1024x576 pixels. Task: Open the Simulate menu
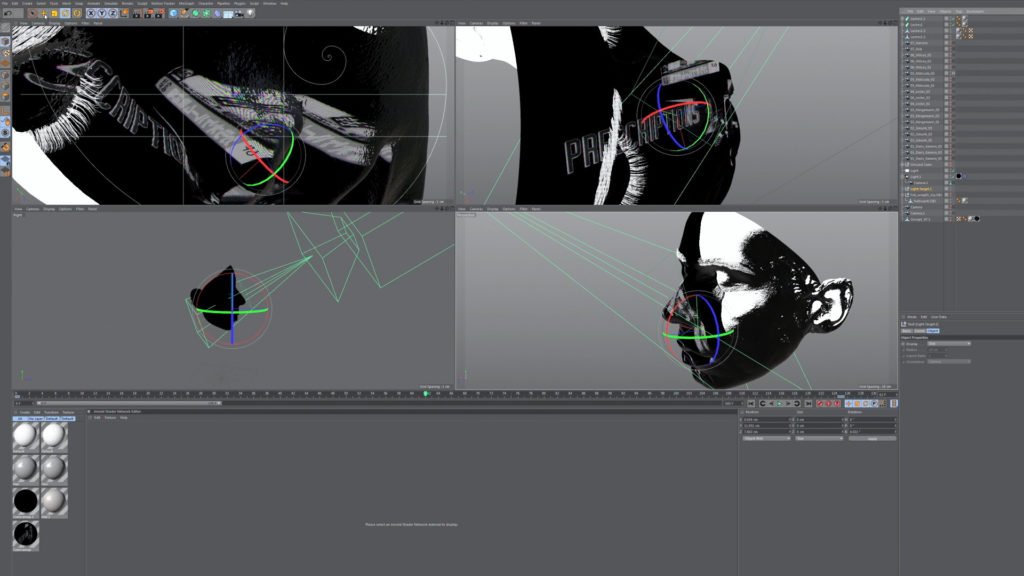click(110, 3)
